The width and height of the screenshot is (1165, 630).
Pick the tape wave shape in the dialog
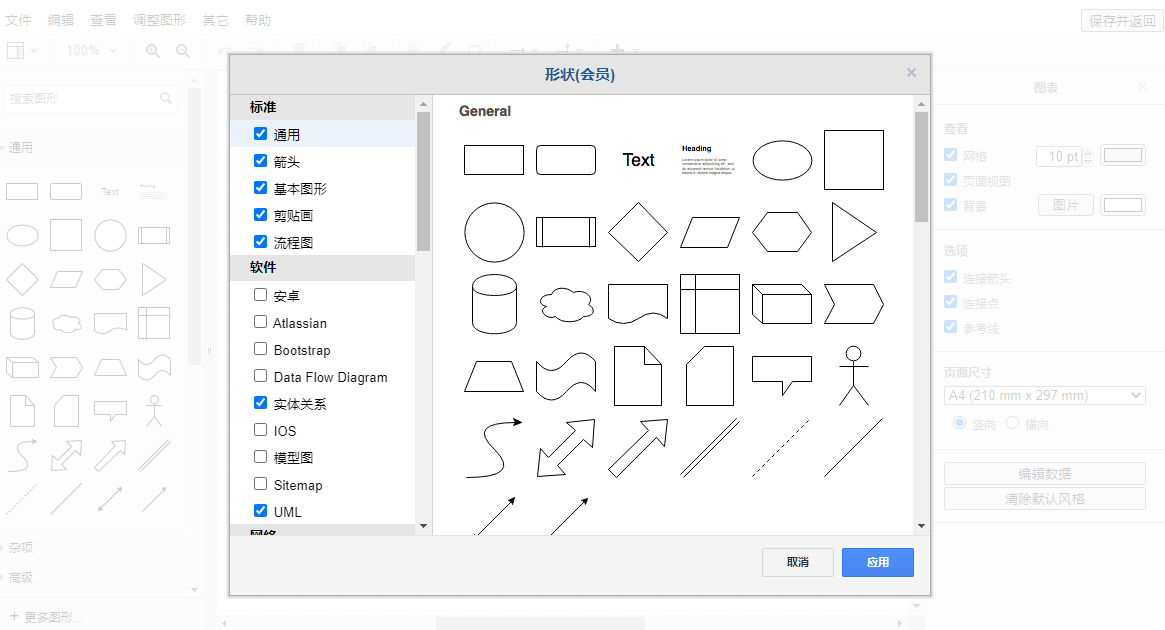pos(566,376)
